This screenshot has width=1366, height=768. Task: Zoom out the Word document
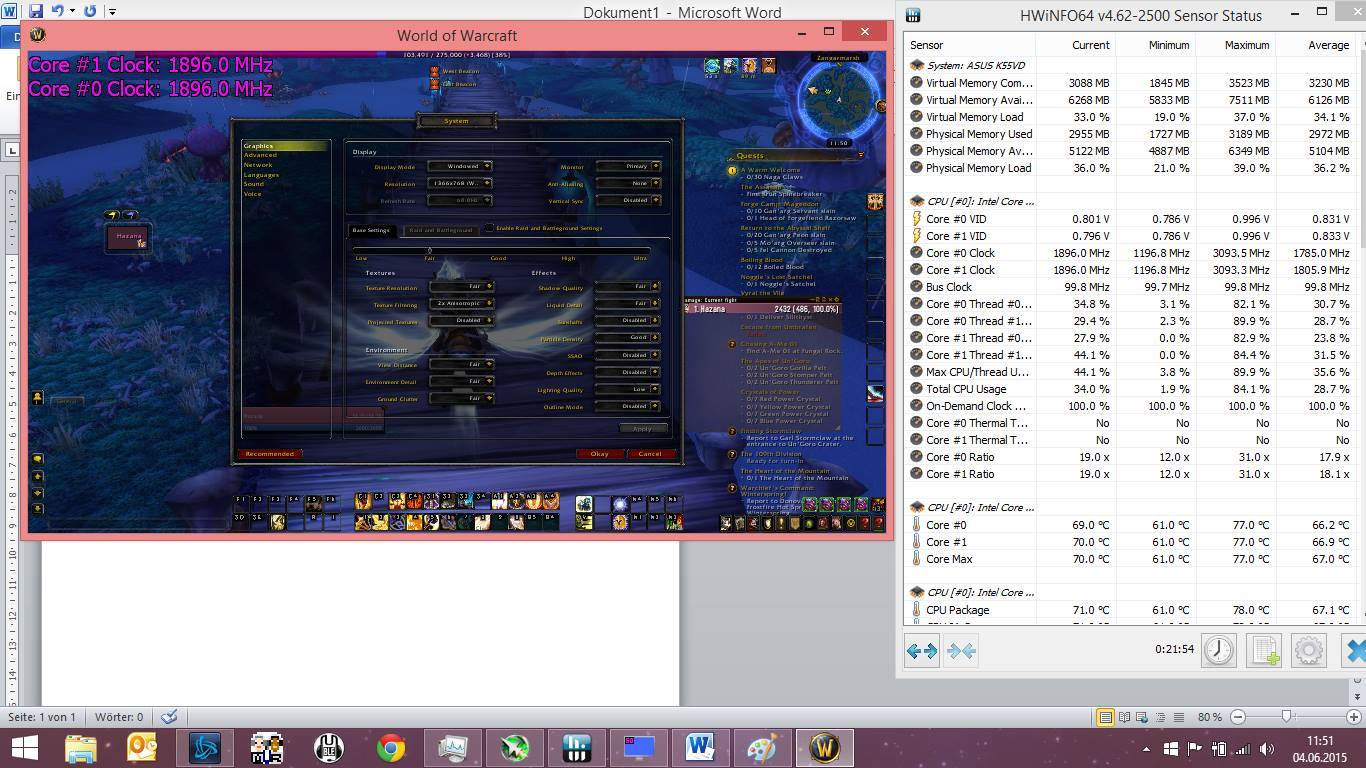[x=1238, y=717]
